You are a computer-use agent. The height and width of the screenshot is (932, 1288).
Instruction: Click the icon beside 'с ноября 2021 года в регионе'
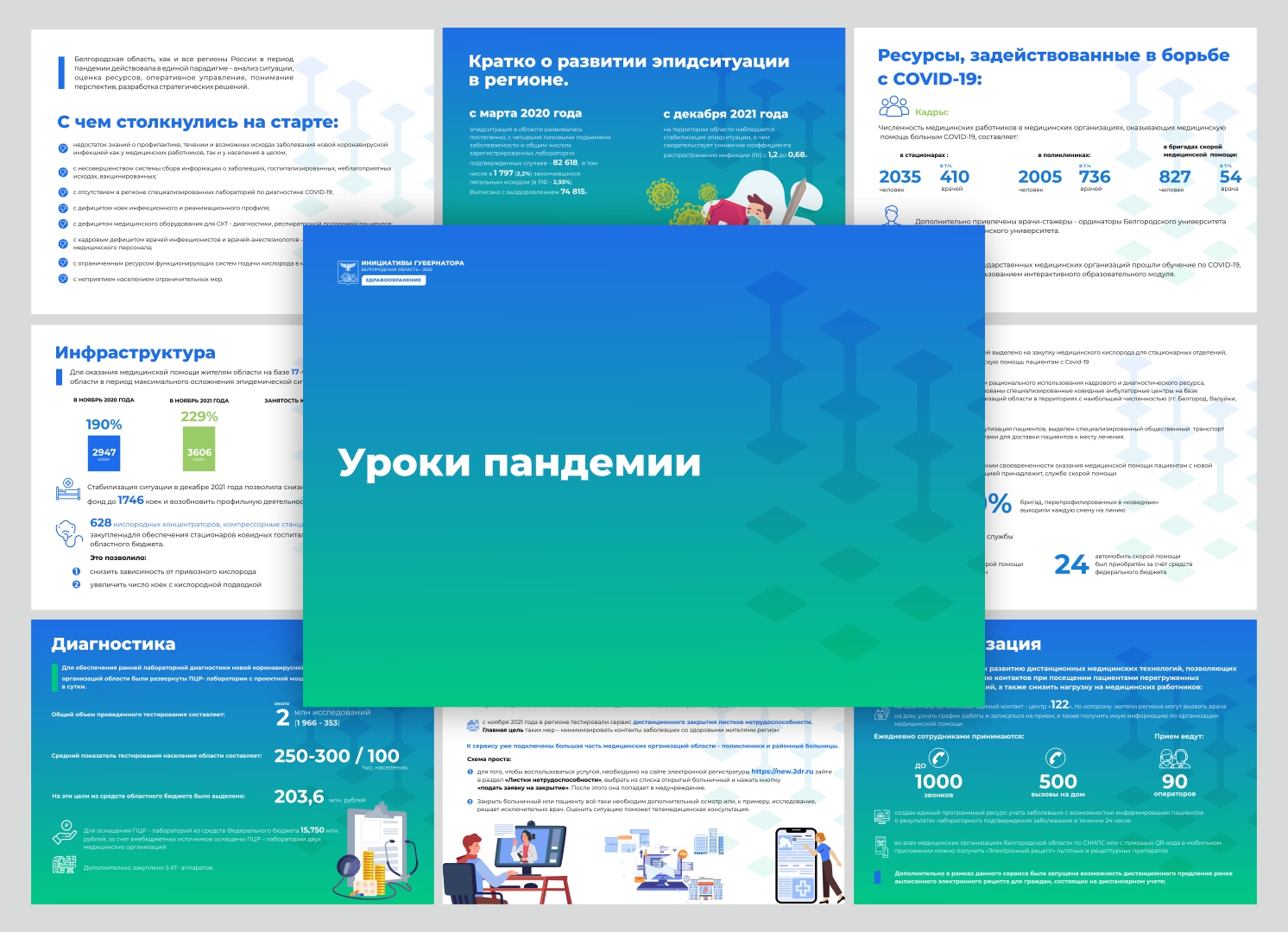click(472, 726)
